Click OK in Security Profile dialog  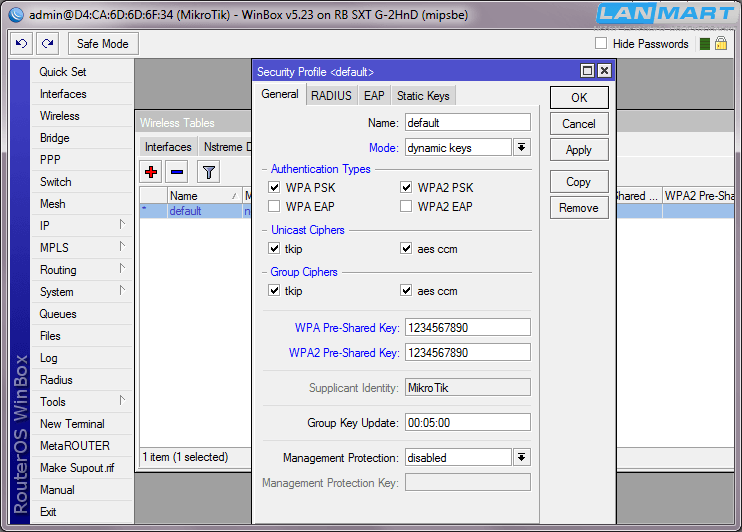coord(579,98)
